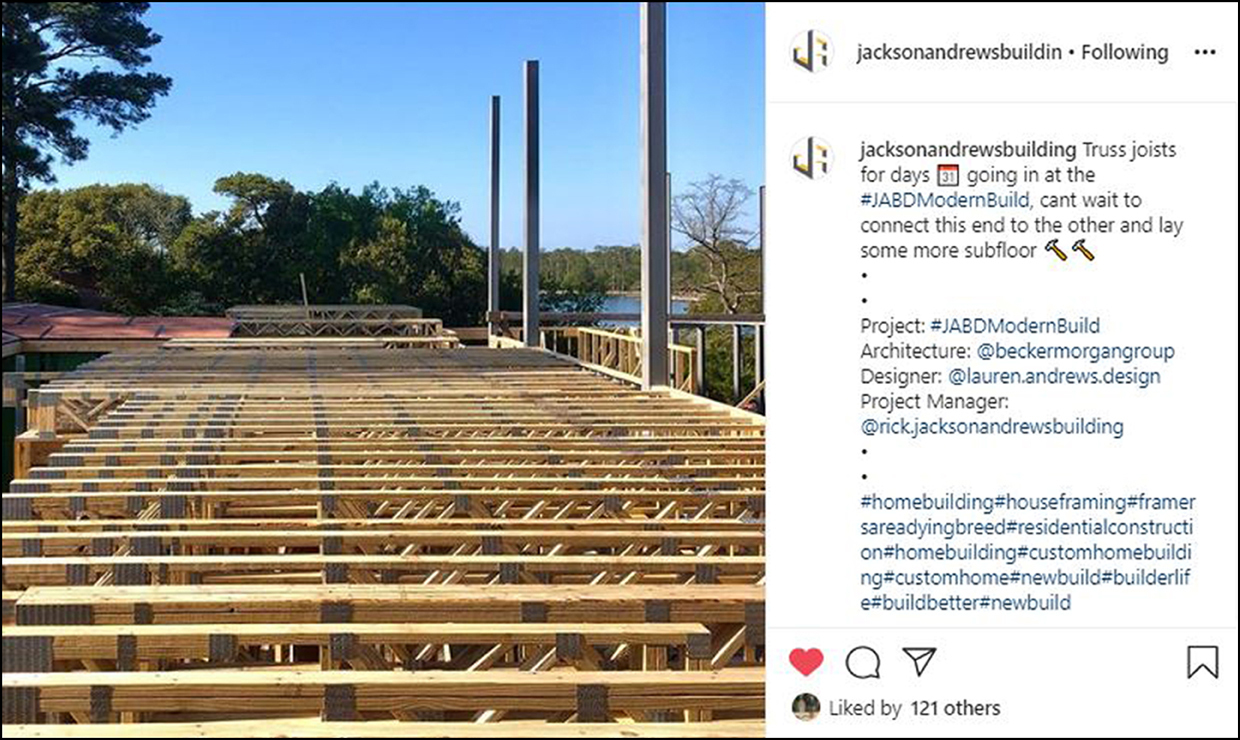Open the @rick.jacksonandrewsbuilding profile link

click(992, 427)
